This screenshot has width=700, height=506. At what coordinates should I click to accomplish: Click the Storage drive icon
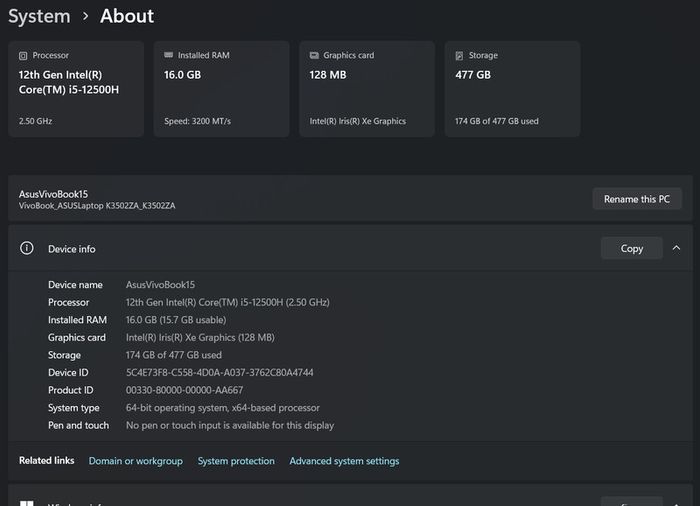click(x=459, y=56)
